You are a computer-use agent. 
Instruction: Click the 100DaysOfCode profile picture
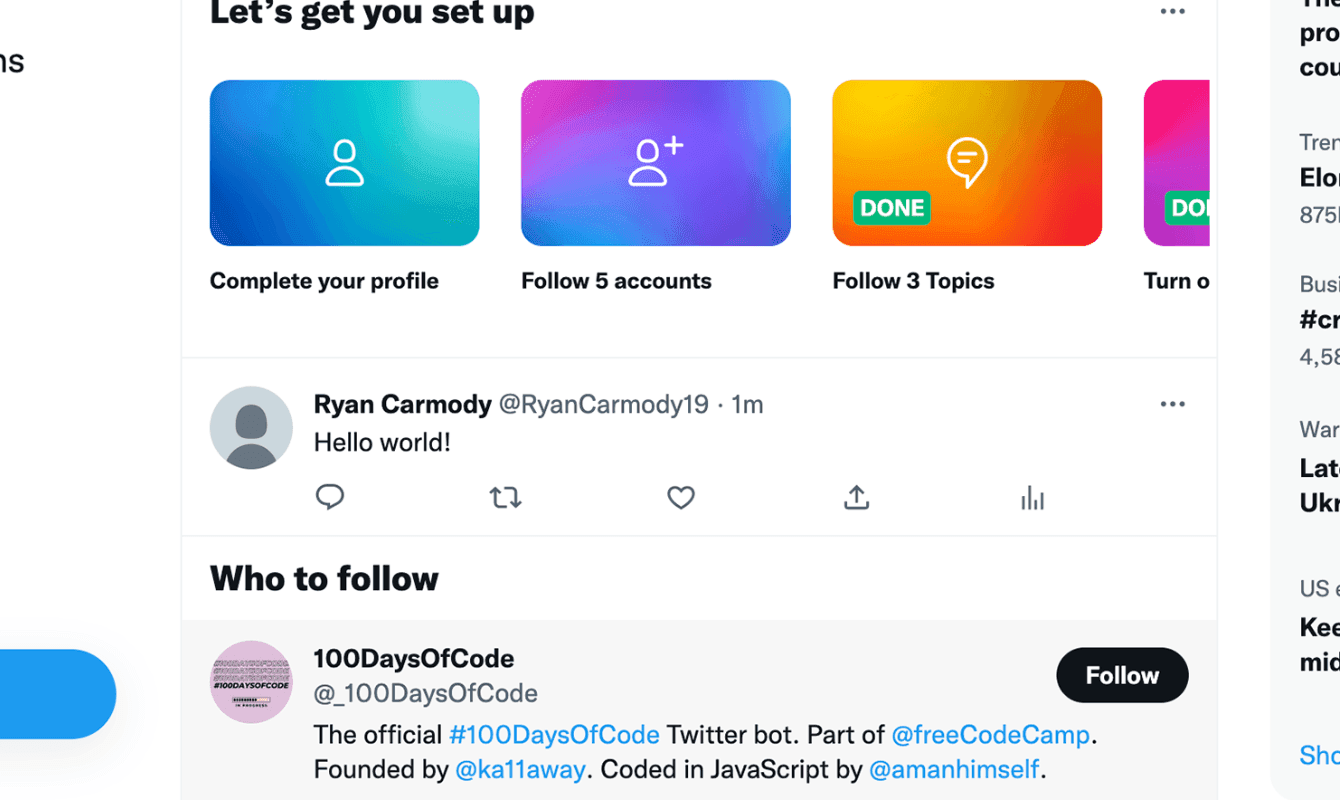pos(251,682)
